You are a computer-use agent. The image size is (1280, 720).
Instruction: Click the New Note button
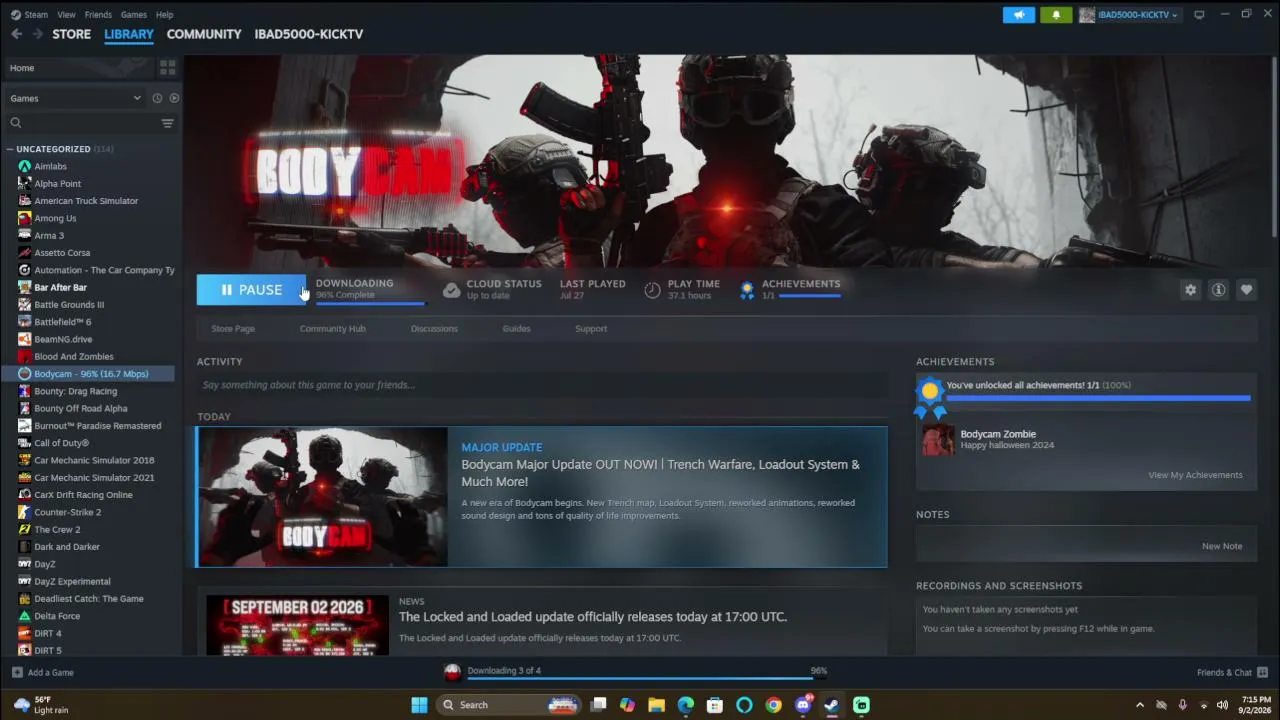[x=1222, y=546]
